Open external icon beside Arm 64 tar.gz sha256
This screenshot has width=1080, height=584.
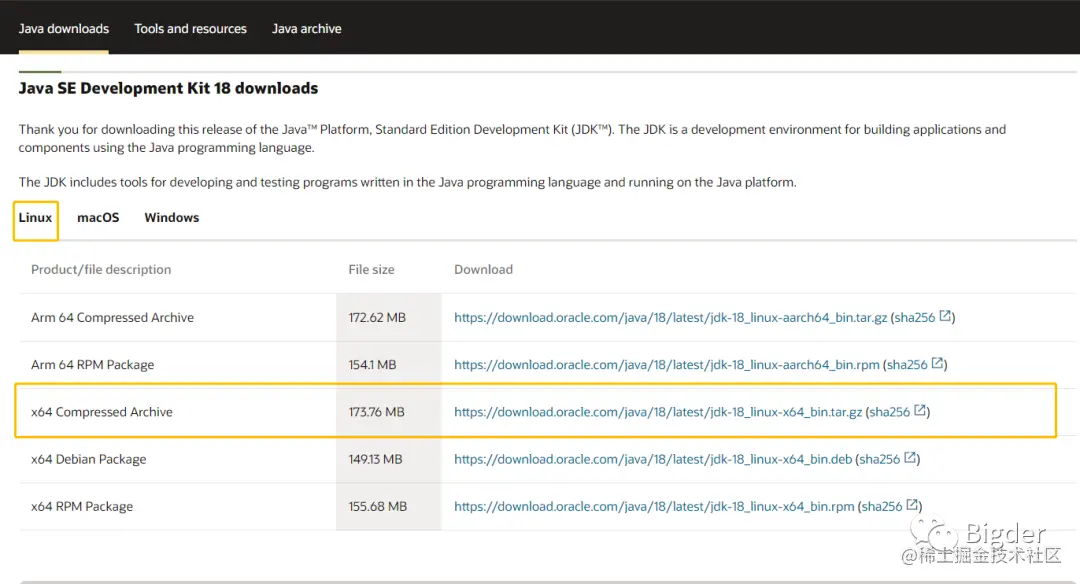pos(945,316)
